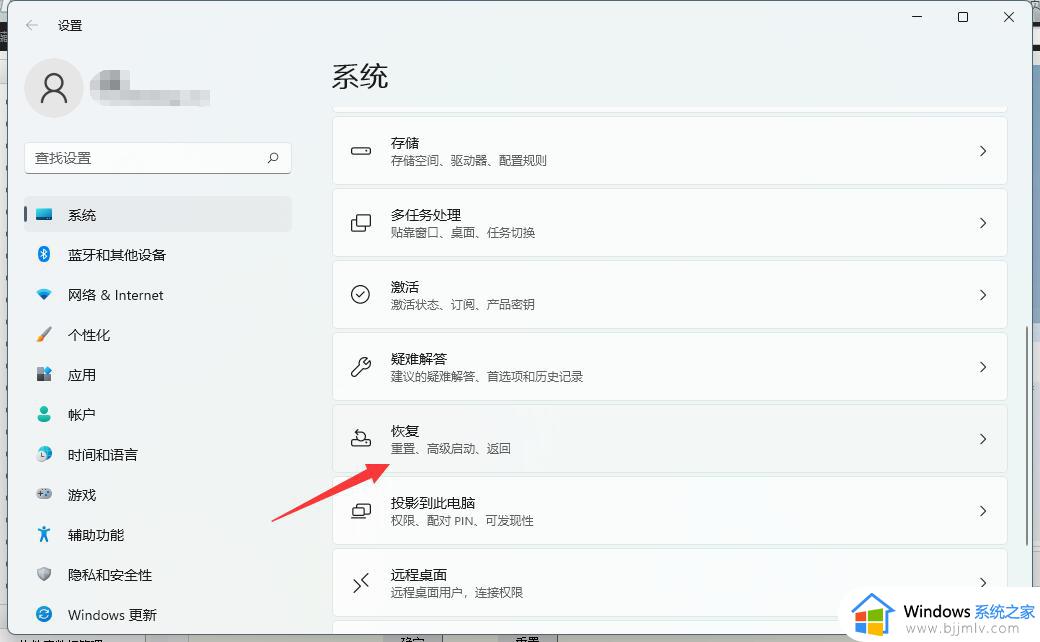Open Bluetooth and other devices (蓝牙和其他设备)
The width and height of the screenshot is (1040, 642).
(116, 255)
